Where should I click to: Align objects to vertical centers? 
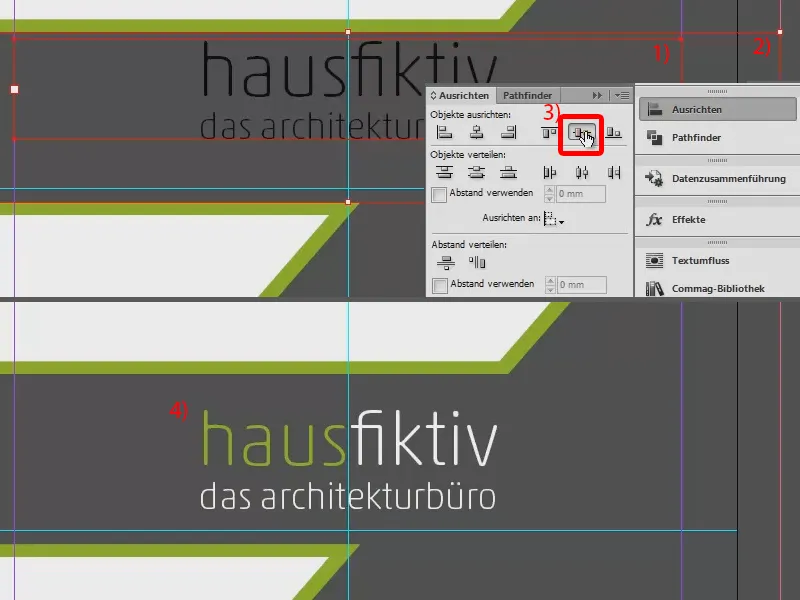point(581,134)
